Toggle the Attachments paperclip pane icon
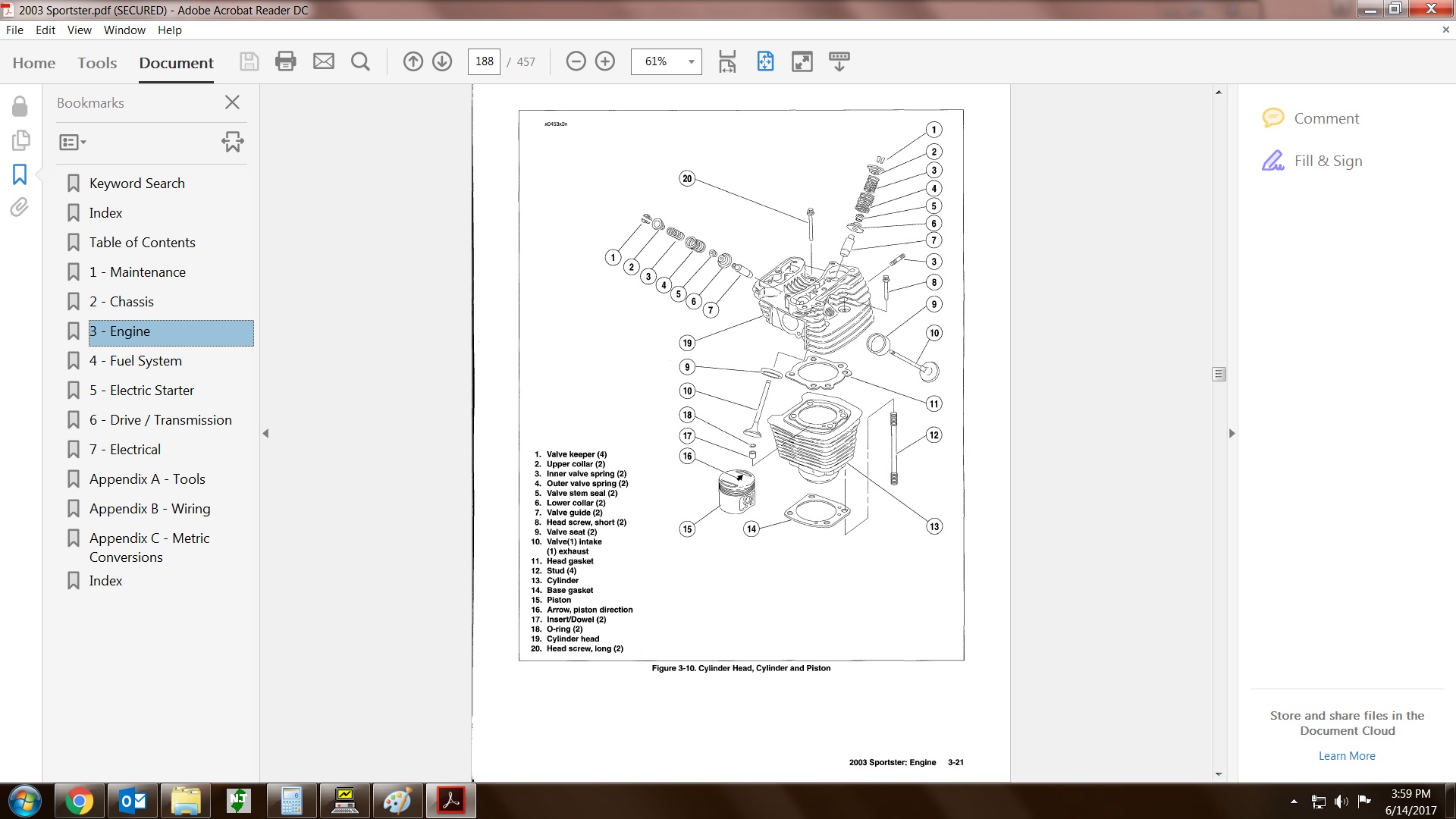 (x=20, y=207)
